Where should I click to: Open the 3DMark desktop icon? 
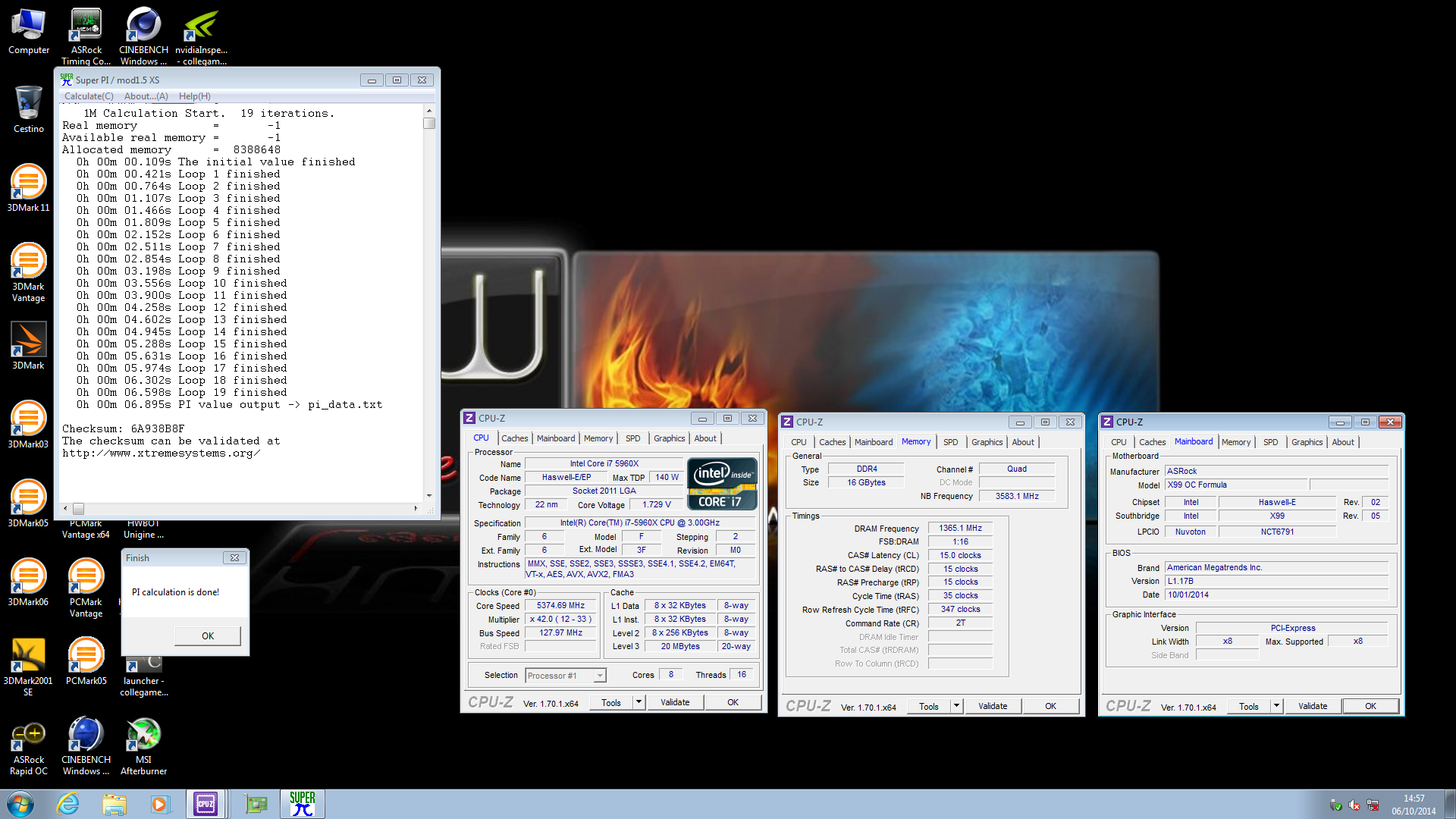pos(29,347)
